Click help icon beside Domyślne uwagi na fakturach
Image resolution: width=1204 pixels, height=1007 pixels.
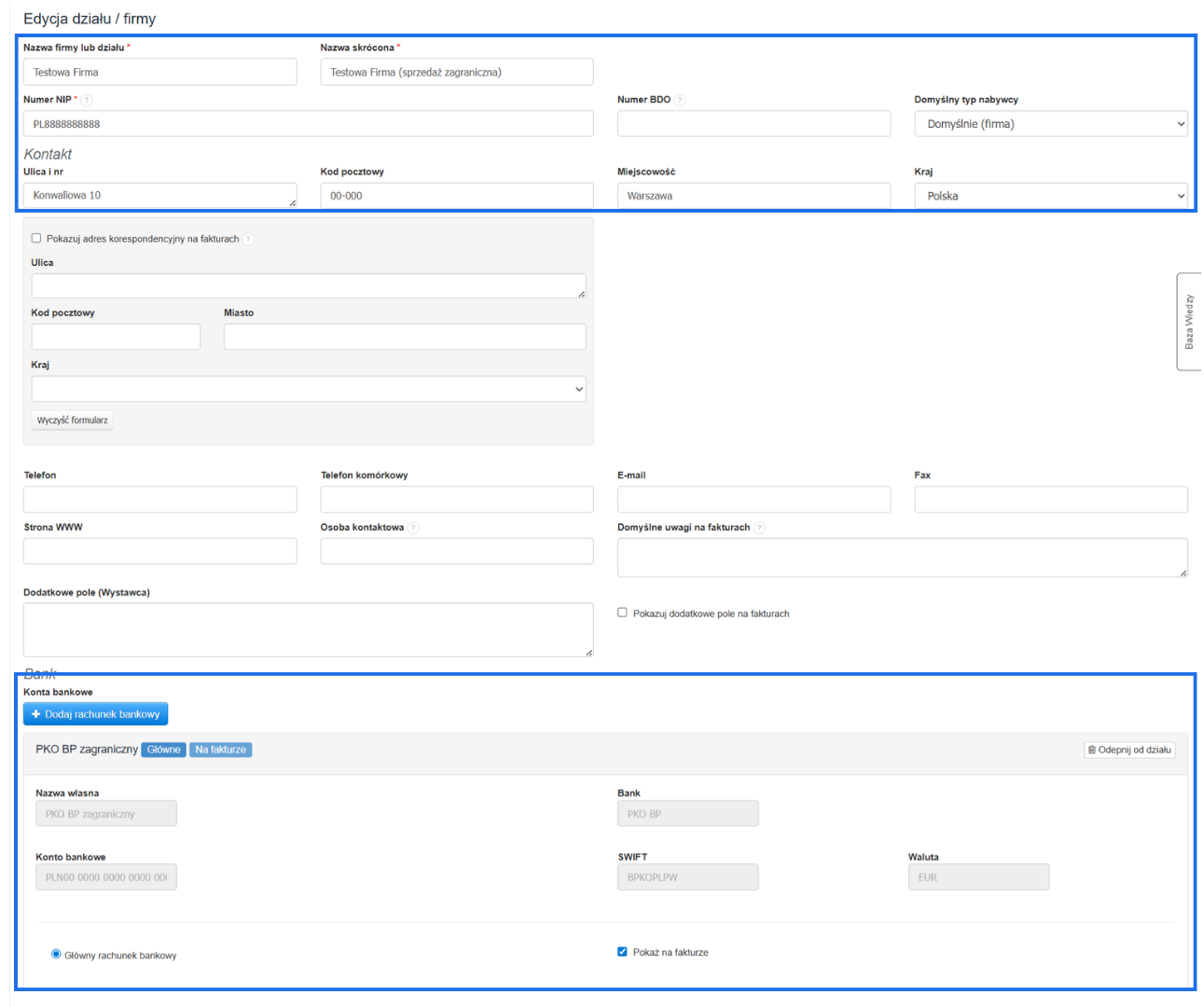pyautogui.click(x=759, y=528)
